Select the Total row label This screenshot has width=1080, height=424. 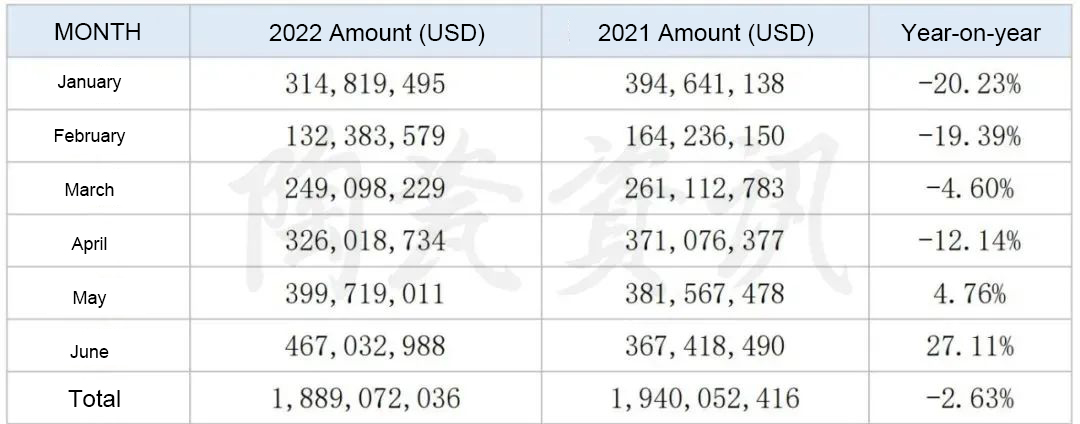pyautogui.click(x=94, y=399)
